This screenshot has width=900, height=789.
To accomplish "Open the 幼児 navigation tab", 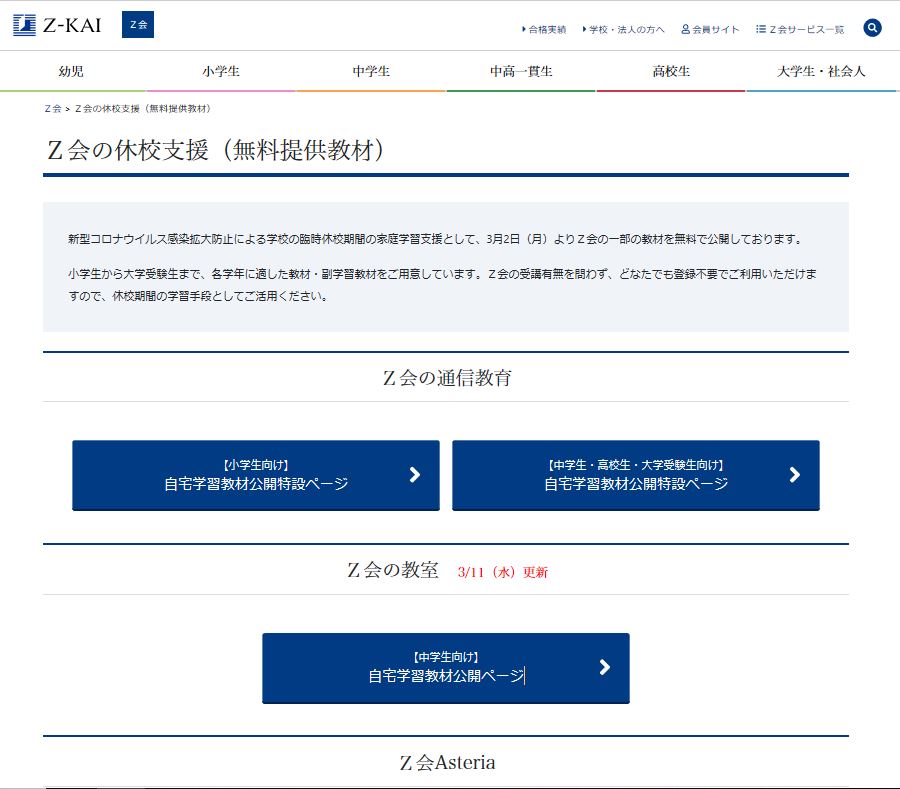I will click(x=71, y=72).
